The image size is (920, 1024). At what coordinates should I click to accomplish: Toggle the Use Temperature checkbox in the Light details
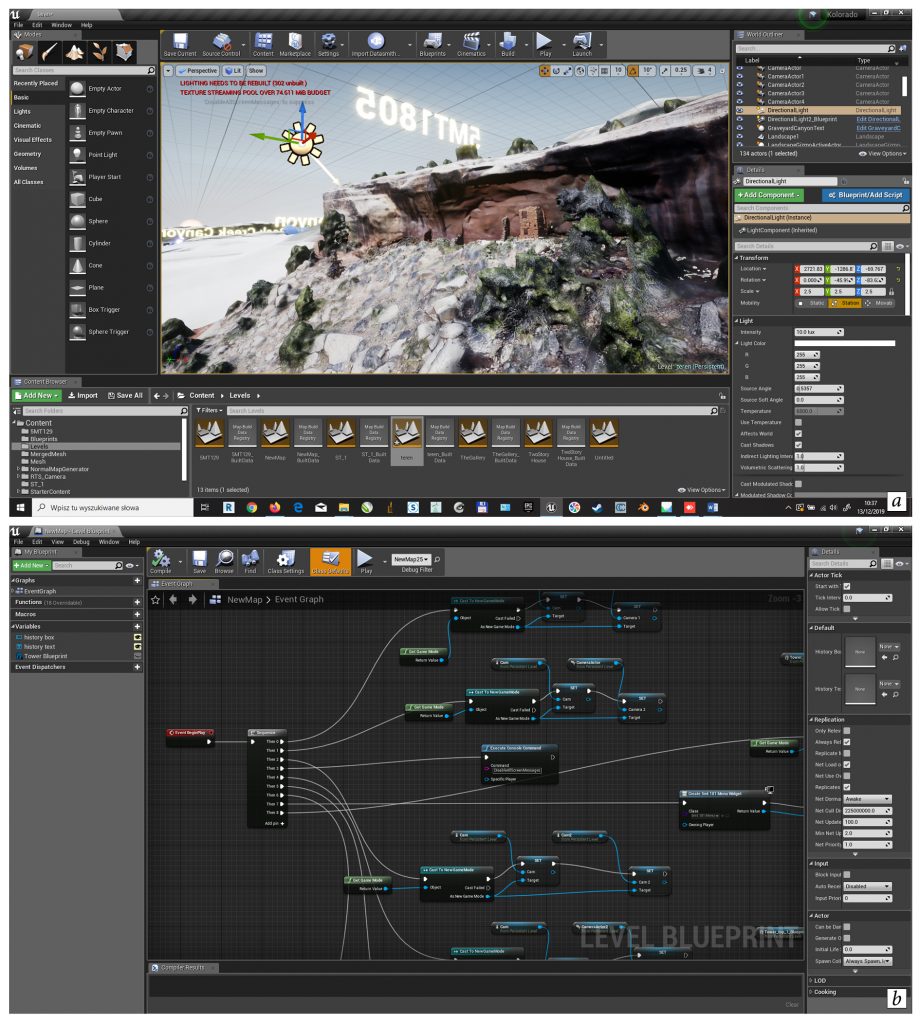[798, 422]
